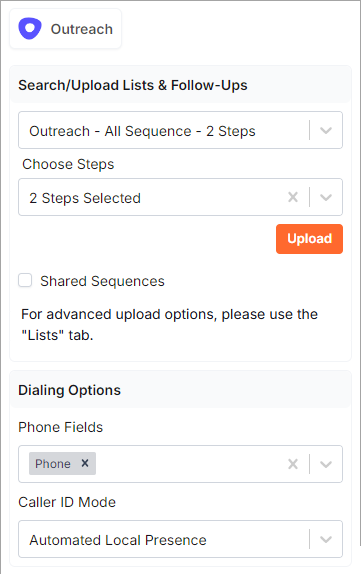Clear all selected Phone Fields
Image resolution: width=361 pixels, height=574 pixels.
(293, 464)
